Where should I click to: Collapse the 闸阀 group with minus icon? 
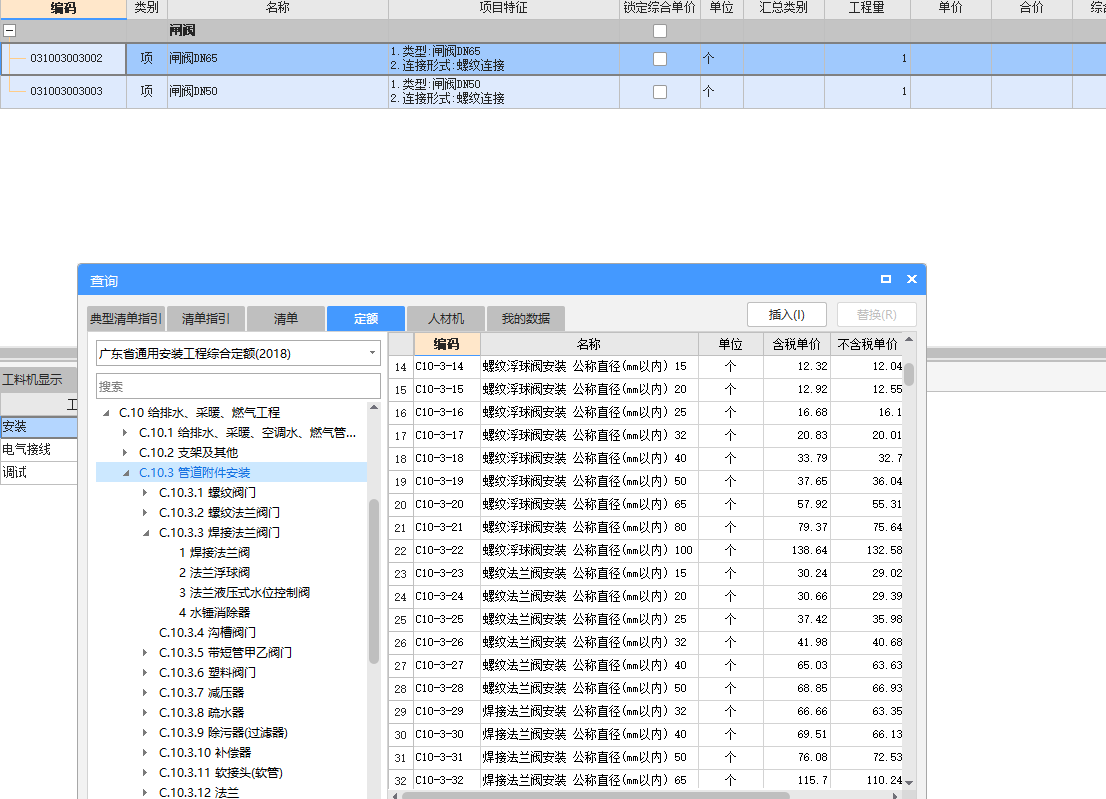tap(10, 30)
